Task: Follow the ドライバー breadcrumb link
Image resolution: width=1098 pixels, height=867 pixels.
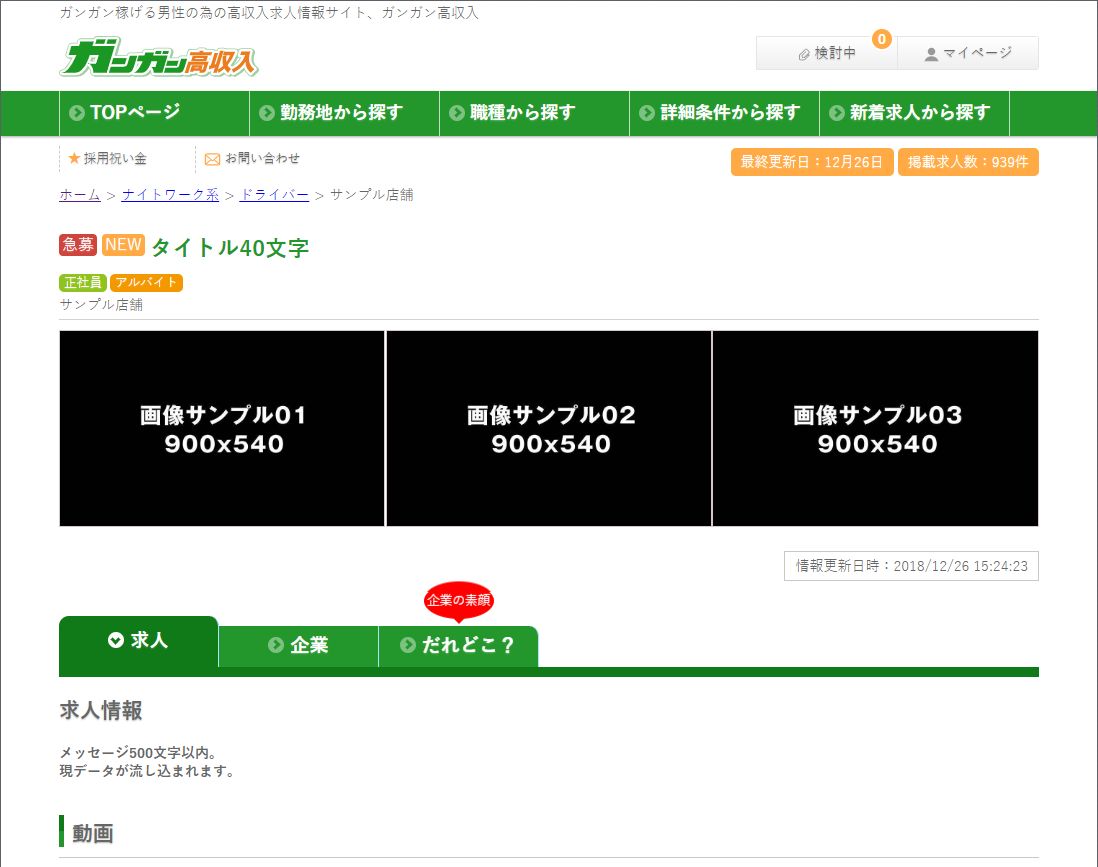Action: [x=274, y=195]
